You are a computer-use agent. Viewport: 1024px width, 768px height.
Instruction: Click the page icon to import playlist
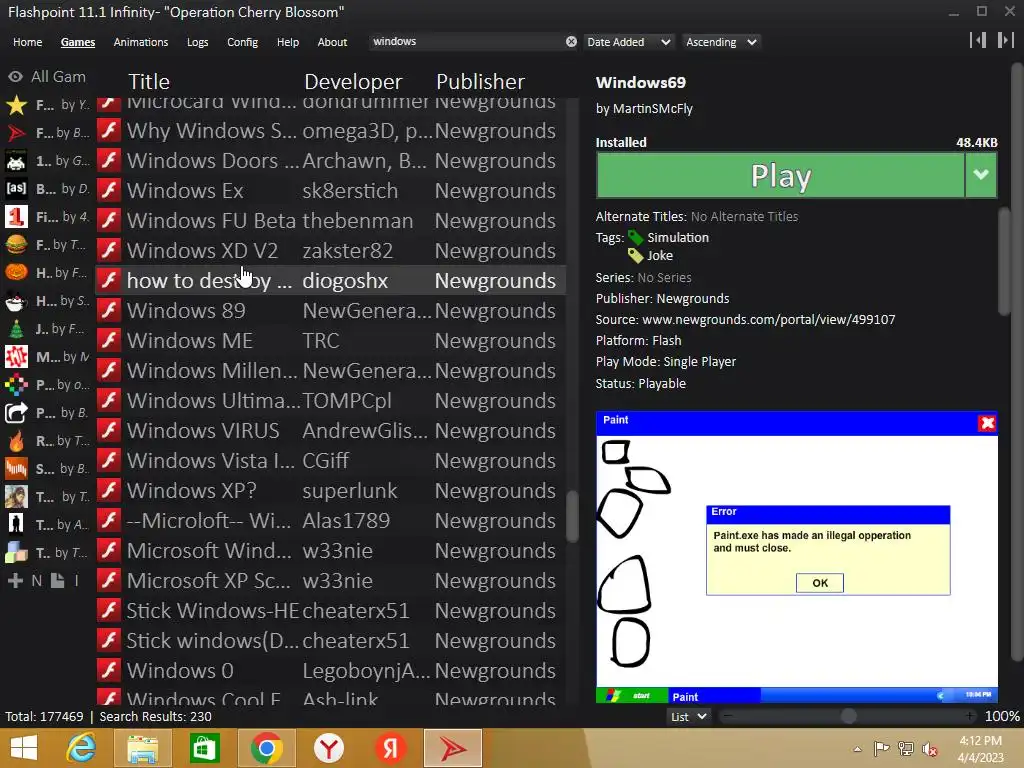pyautogui.click(x=57, y=580)
